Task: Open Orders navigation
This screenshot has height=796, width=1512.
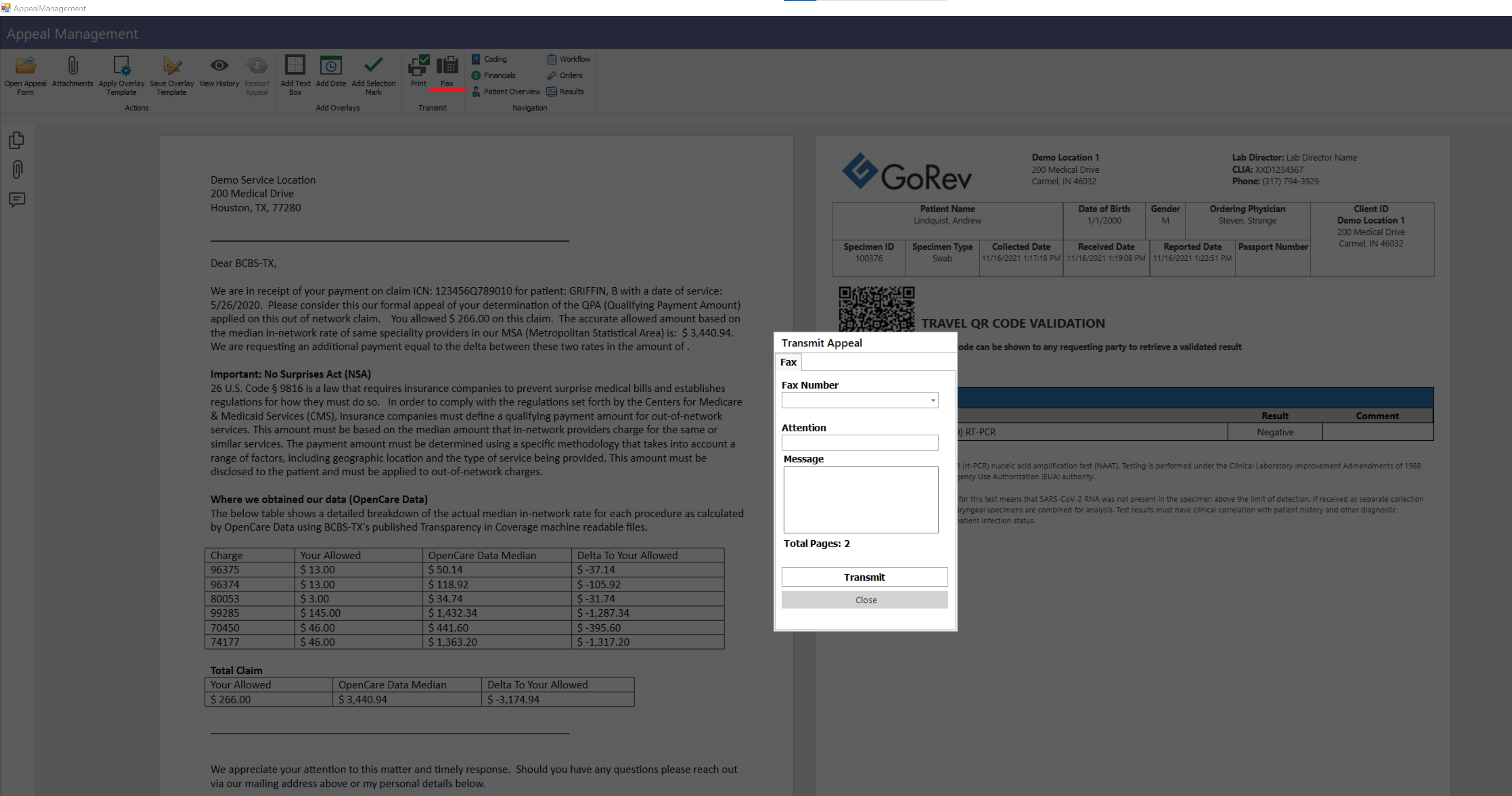Action: pos(565,75)
